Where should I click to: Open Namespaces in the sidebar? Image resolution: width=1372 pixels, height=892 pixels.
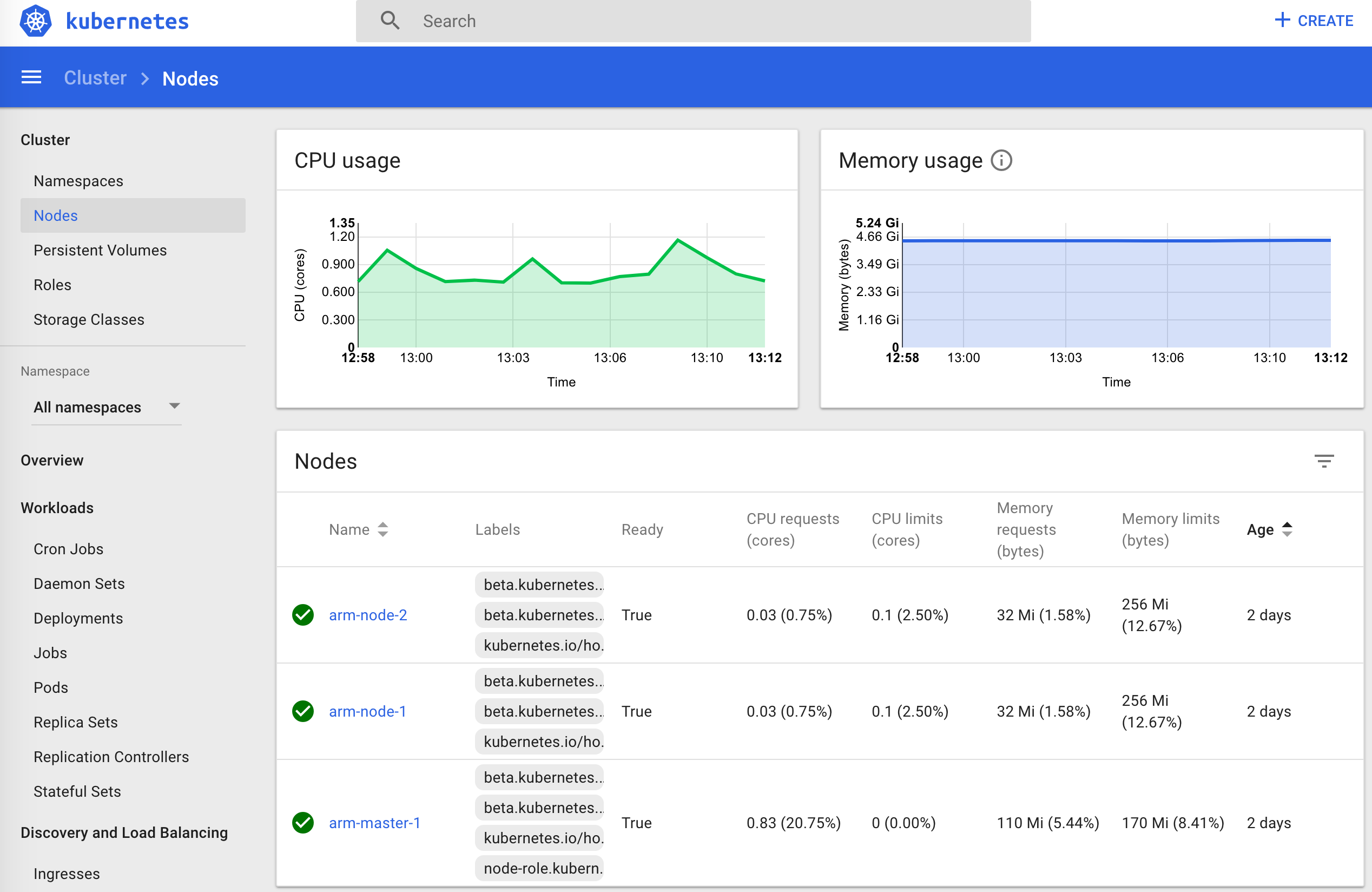point(78,180)
